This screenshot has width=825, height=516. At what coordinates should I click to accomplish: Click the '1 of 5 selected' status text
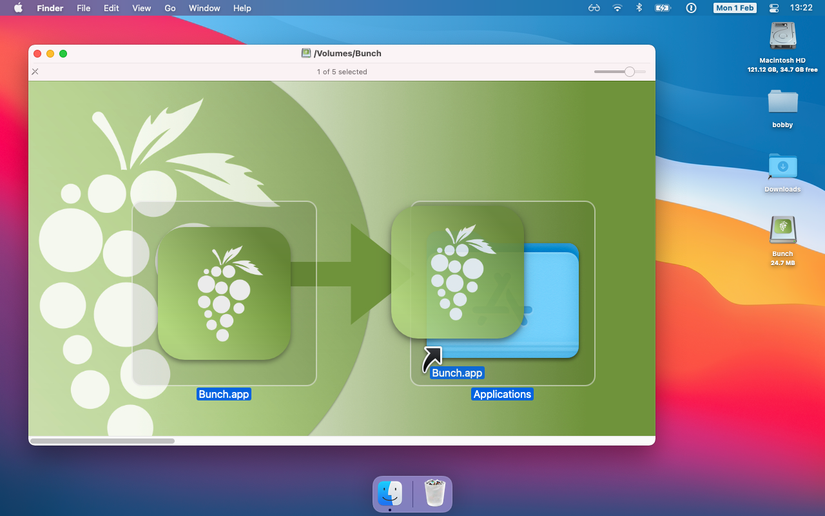[x=342, y=72]
